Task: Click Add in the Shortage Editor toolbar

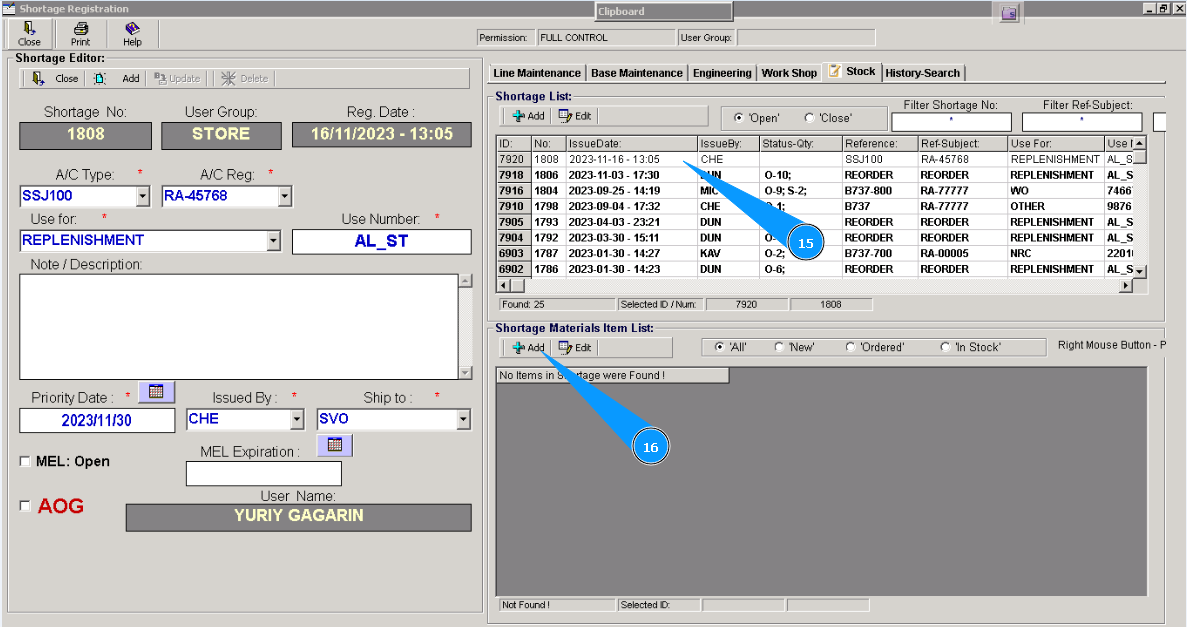Action: (122, 78)
